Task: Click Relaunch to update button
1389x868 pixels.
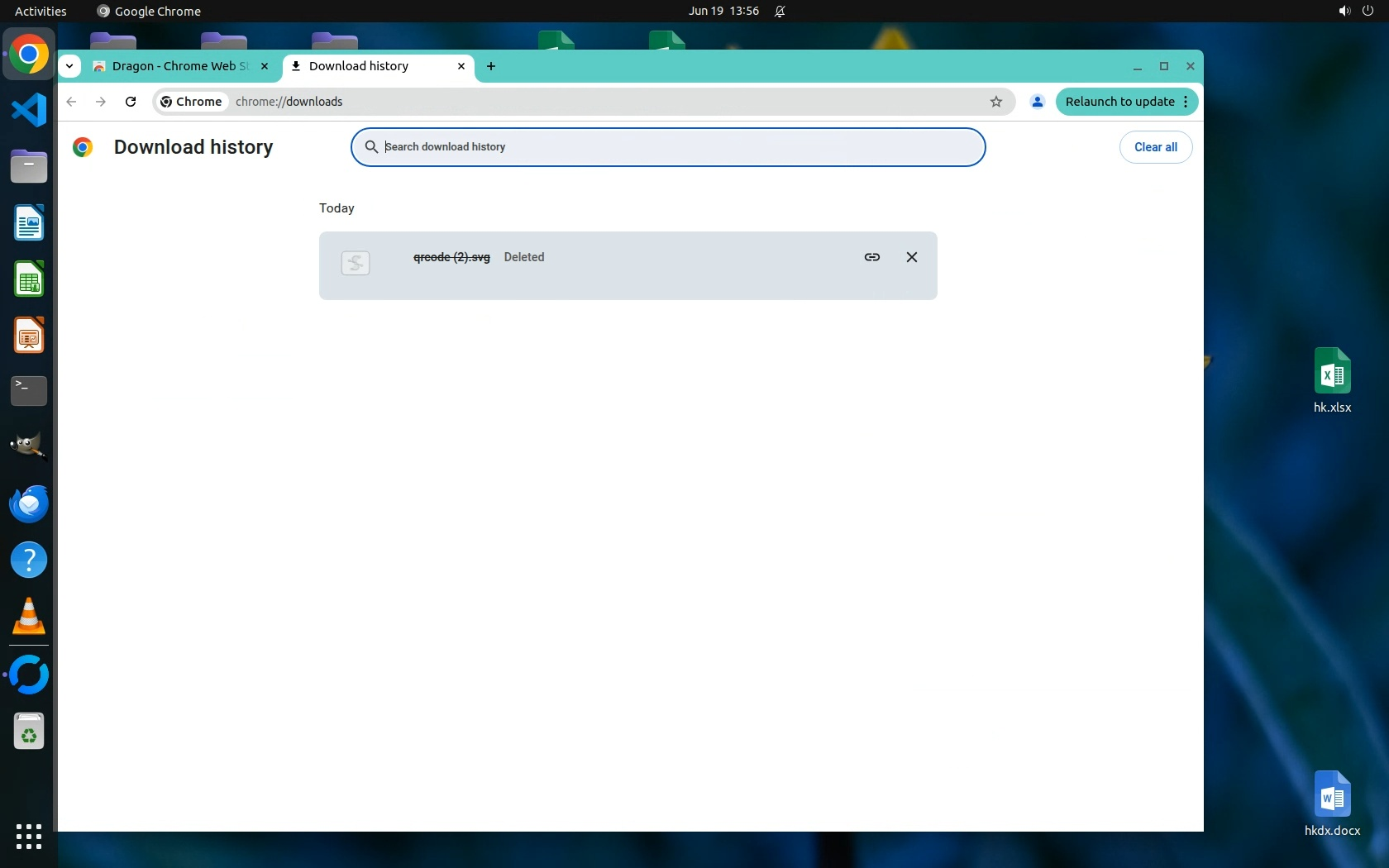Action: [x=1119, y=102]
